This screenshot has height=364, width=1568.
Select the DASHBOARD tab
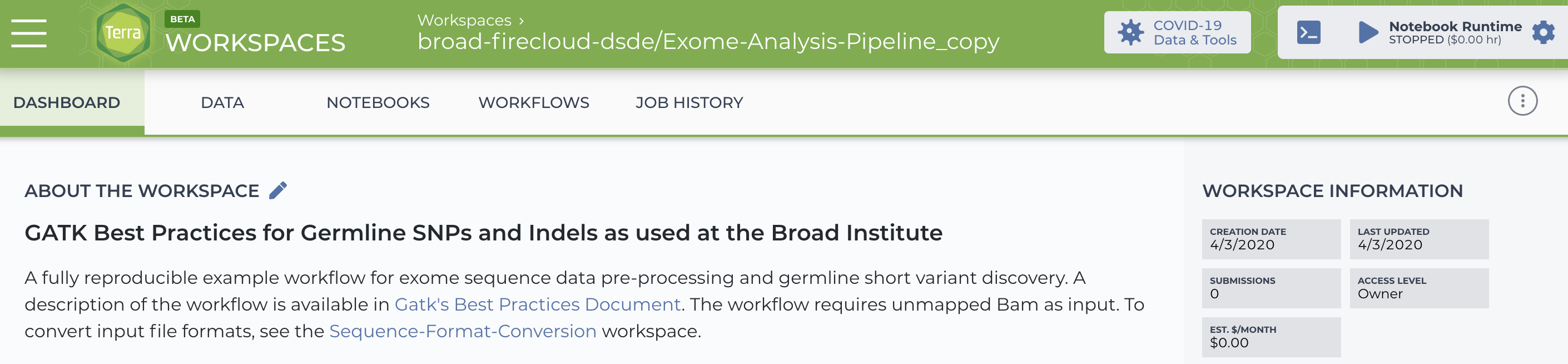(67, 102)
